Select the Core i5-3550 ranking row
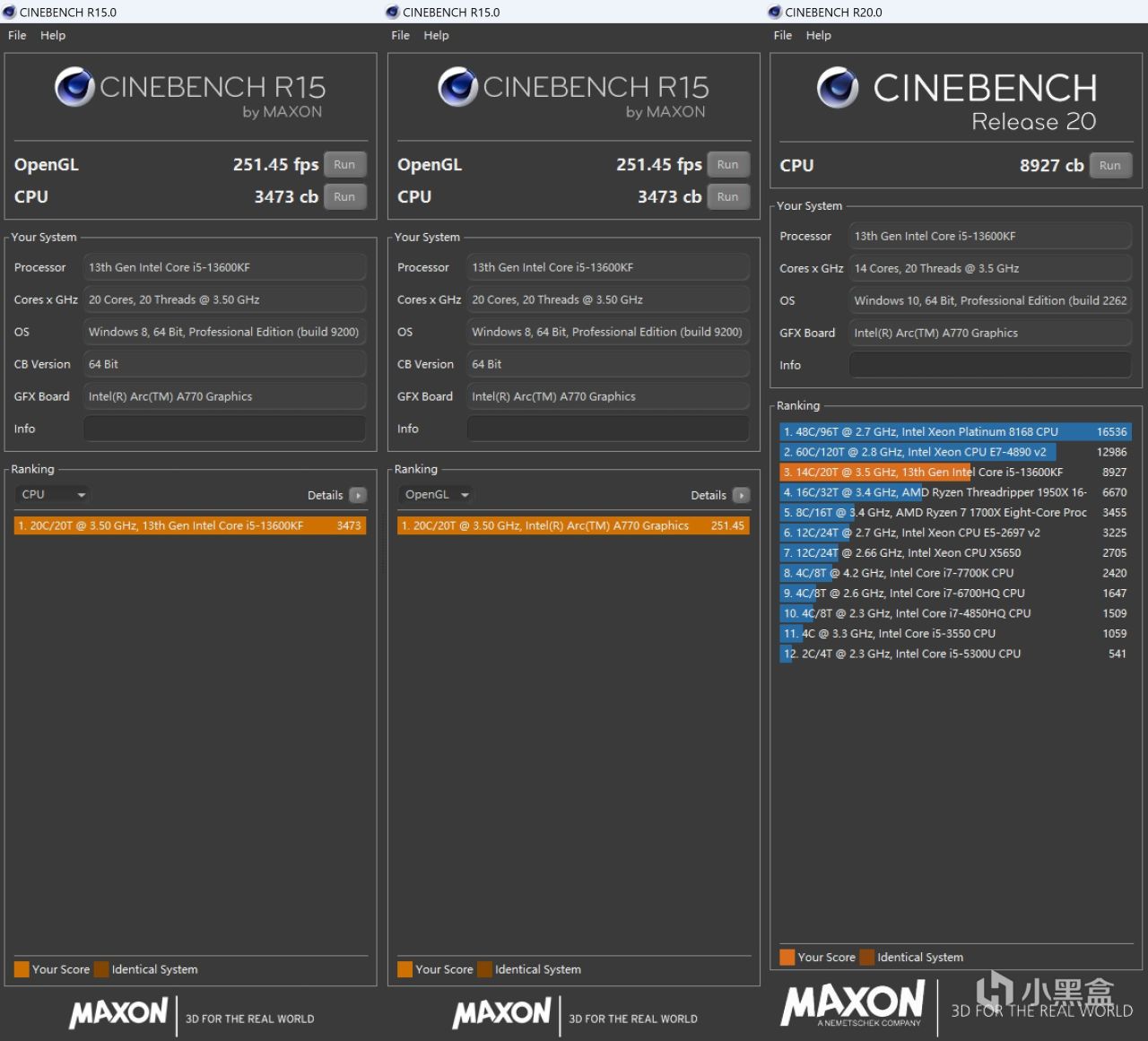1148x1041 pixels. [955, 634]
